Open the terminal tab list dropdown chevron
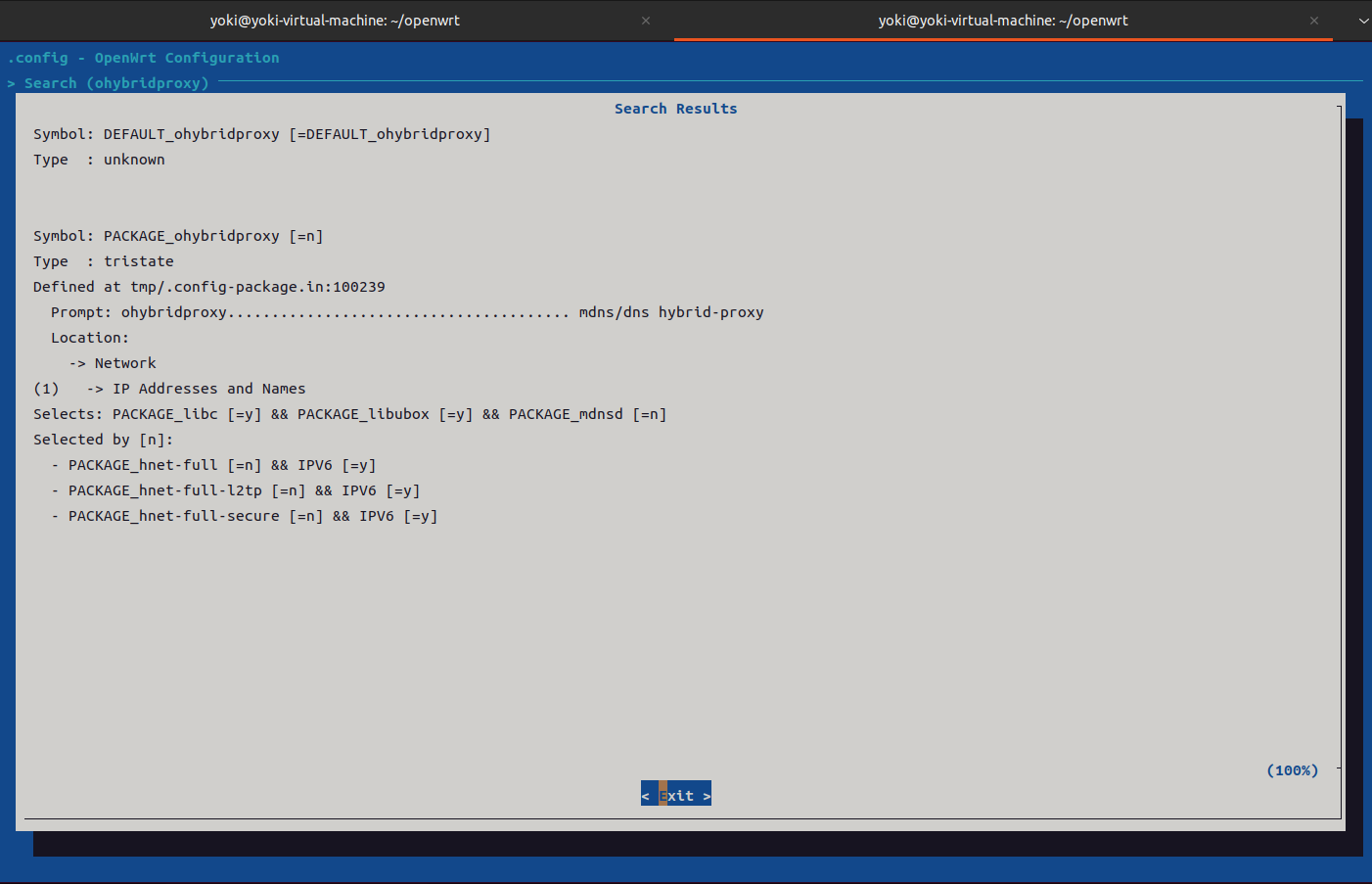Viewport: 1372px width, 884px height. tap(1363, 20)
